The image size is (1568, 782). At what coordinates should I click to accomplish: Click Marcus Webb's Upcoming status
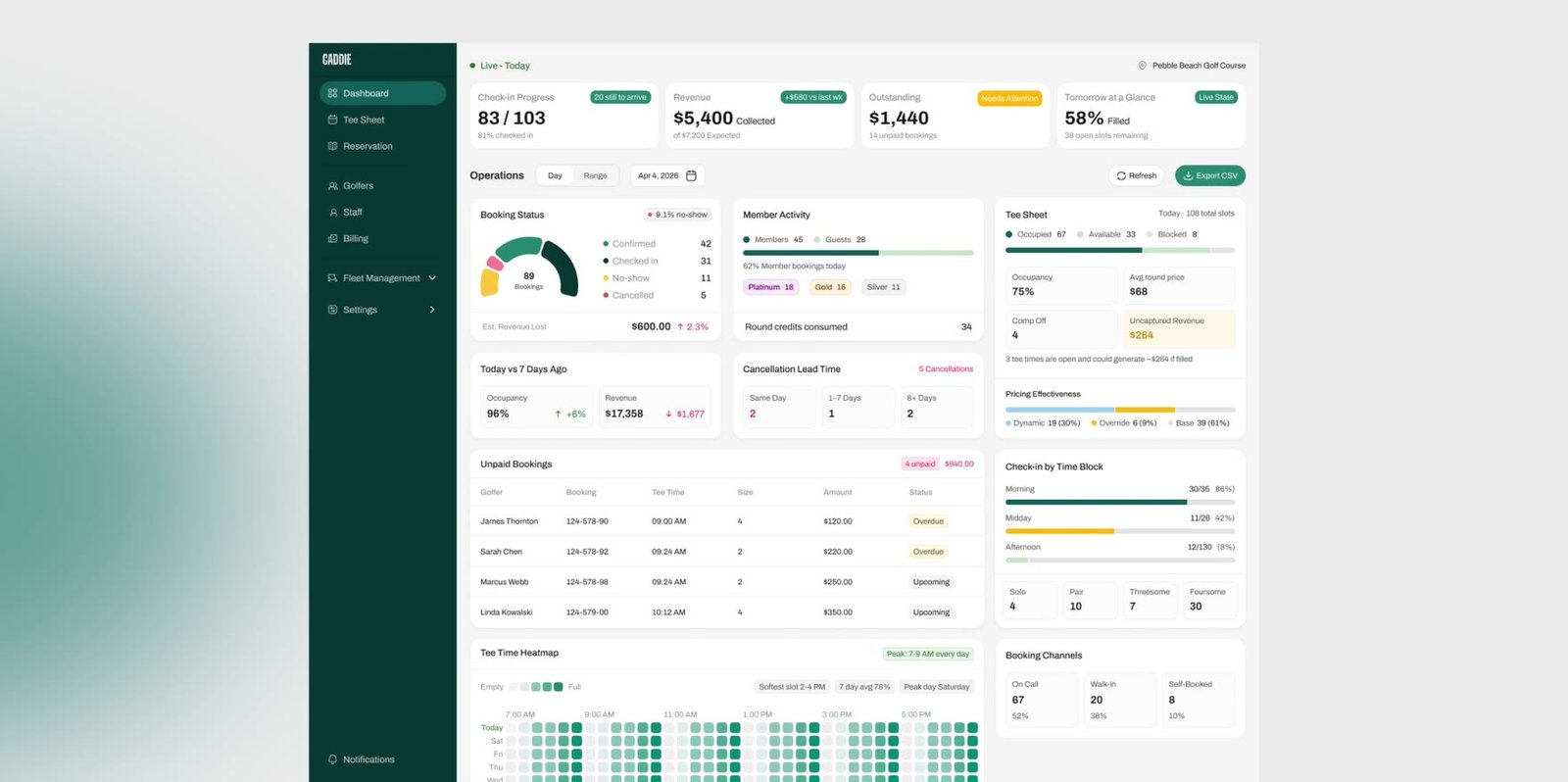(x=931, y=582)
